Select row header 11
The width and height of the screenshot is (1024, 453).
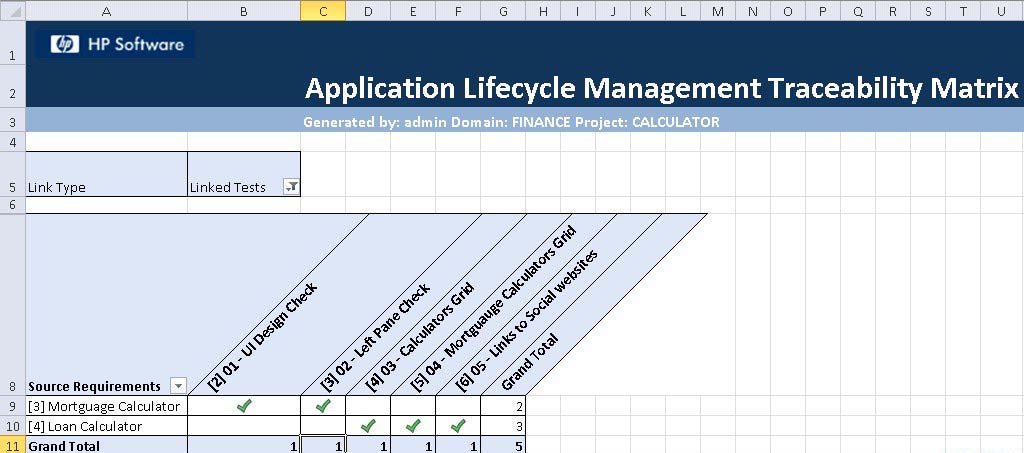(12, 446)
